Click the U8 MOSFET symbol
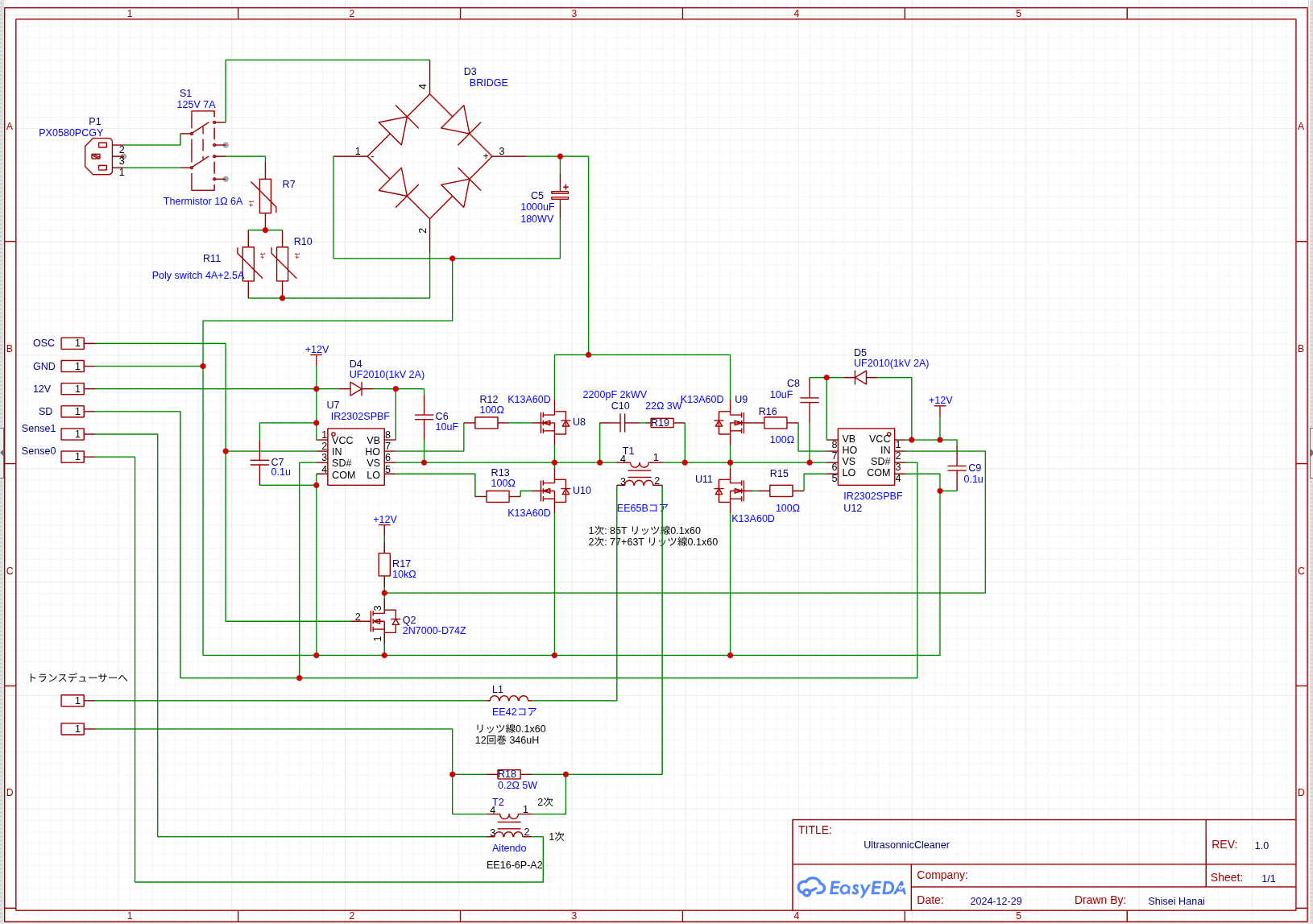 tap(553, 422)
